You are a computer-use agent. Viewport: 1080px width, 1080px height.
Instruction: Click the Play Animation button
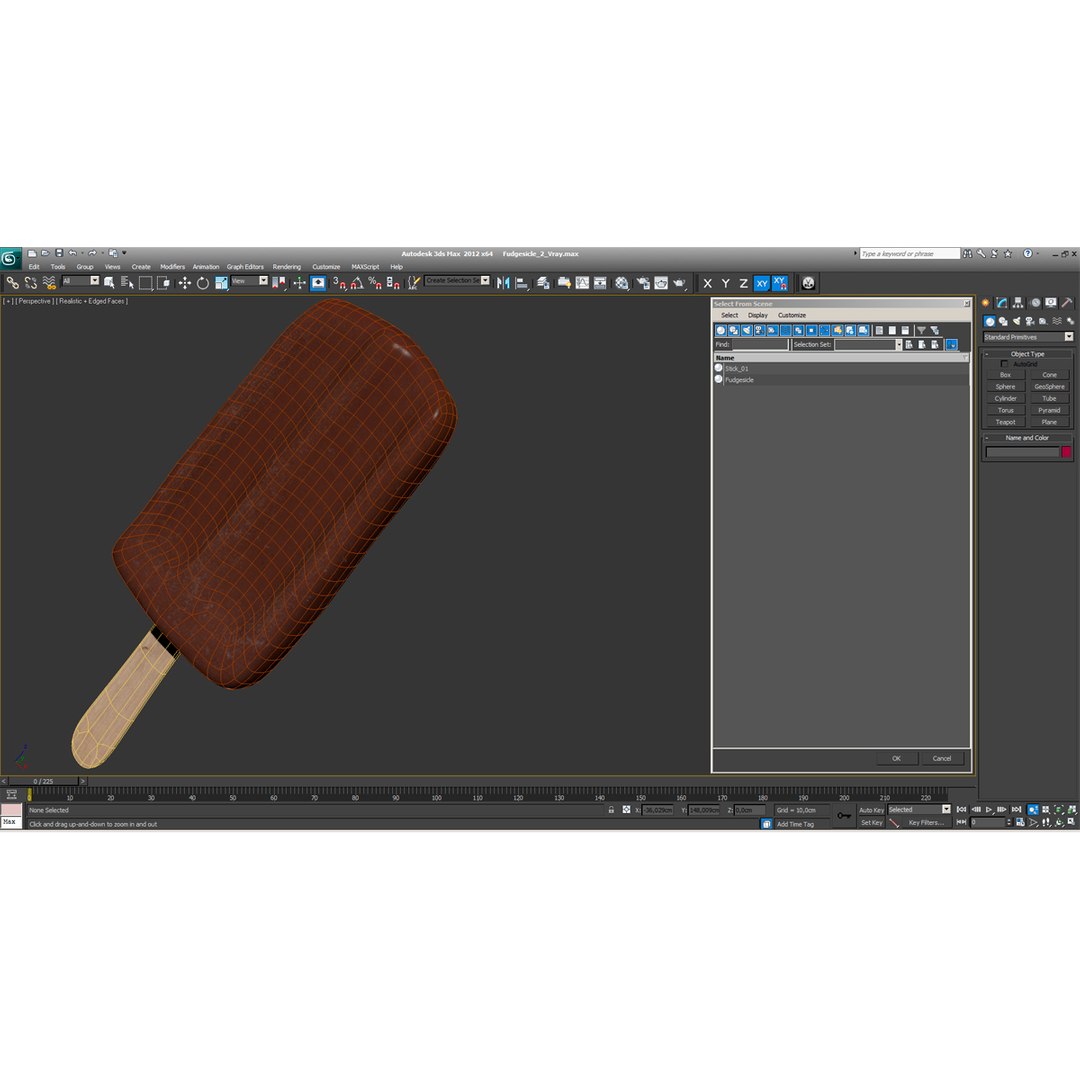tap(989, 809)
